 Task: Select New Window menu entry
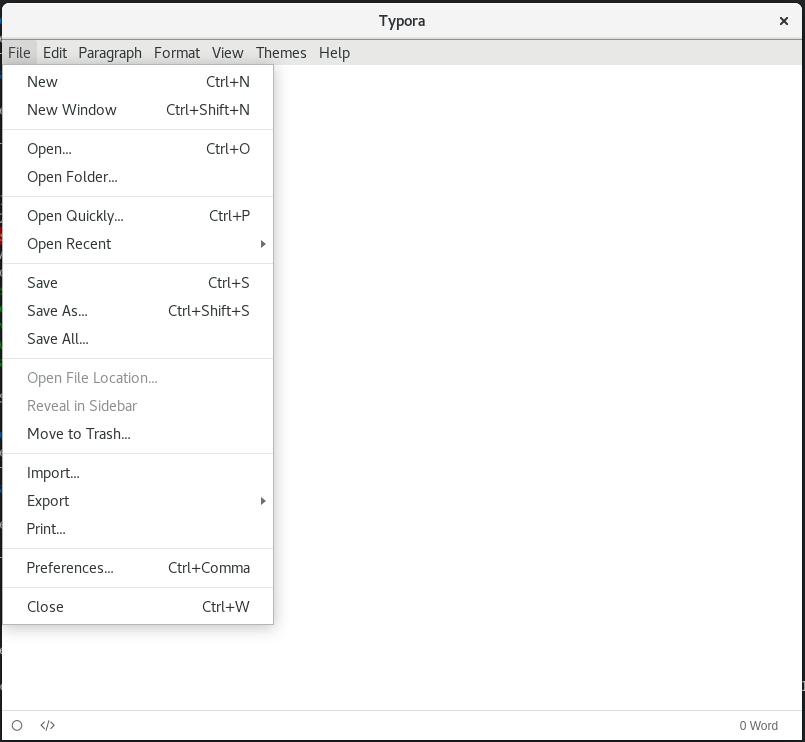point(138,110)
